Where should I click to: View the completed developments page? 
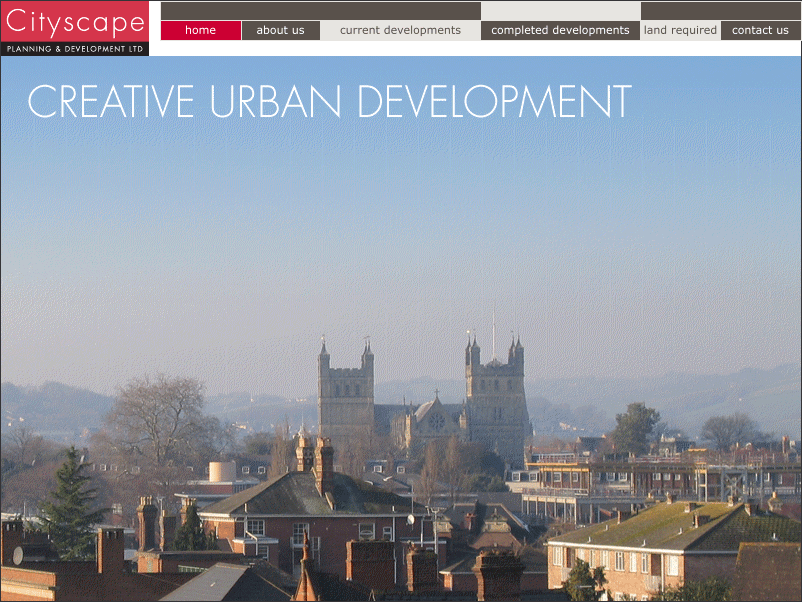pos(560,30)
